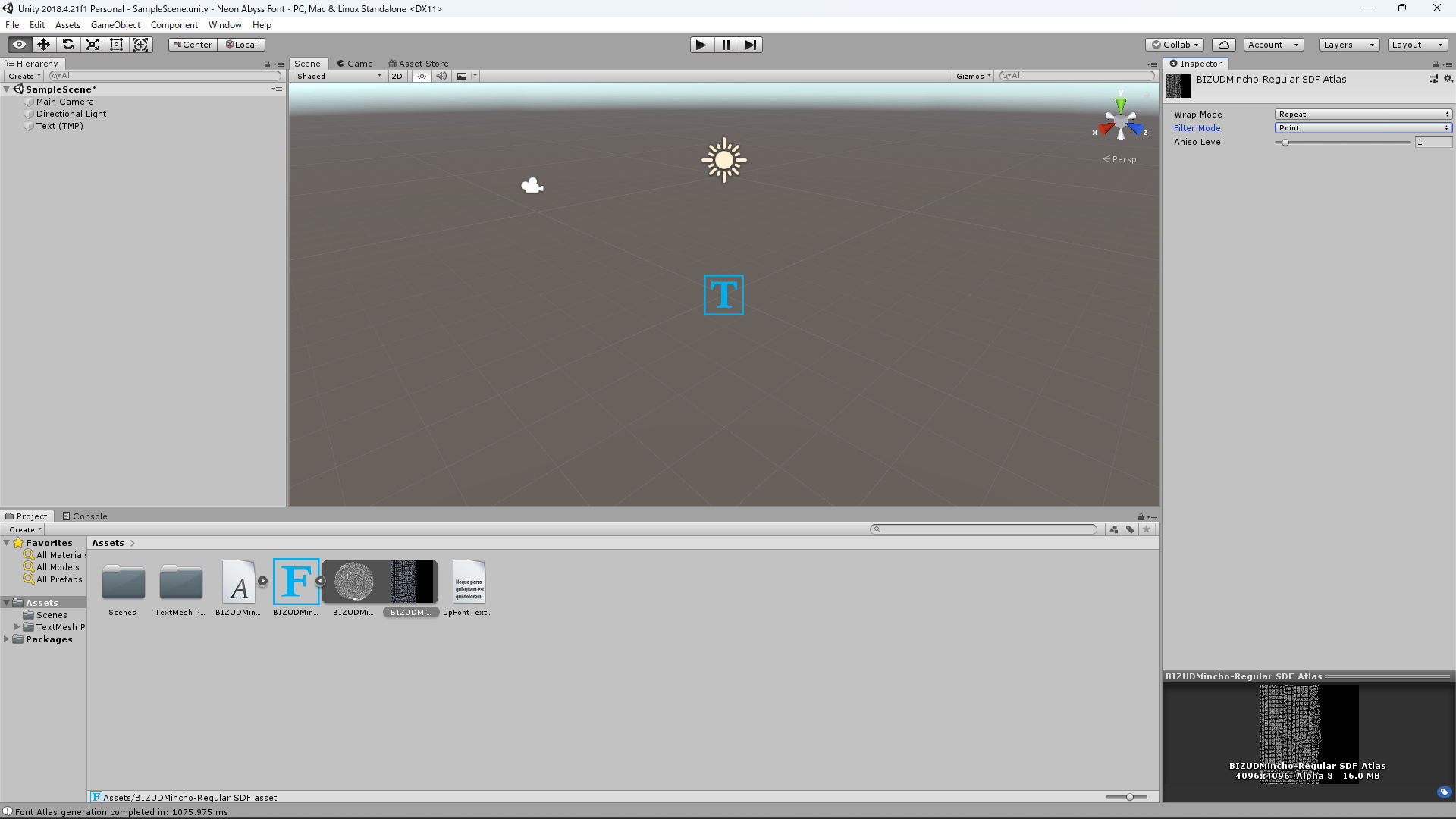The width and height of the screenshot is (1456, 819).
Task: Open the GameObject menu
Action: point(115,25)
